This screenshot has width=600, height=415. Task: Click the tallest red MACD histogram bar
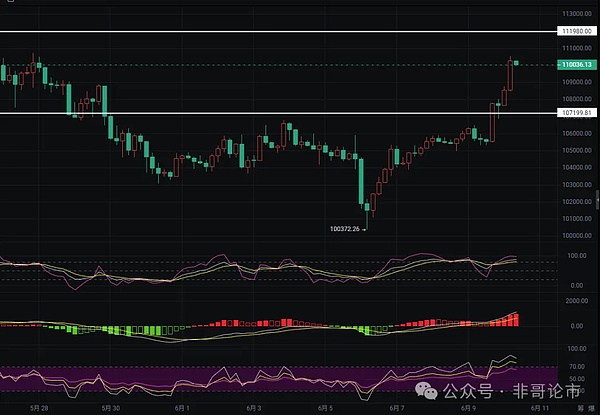[x=517, y=319]
